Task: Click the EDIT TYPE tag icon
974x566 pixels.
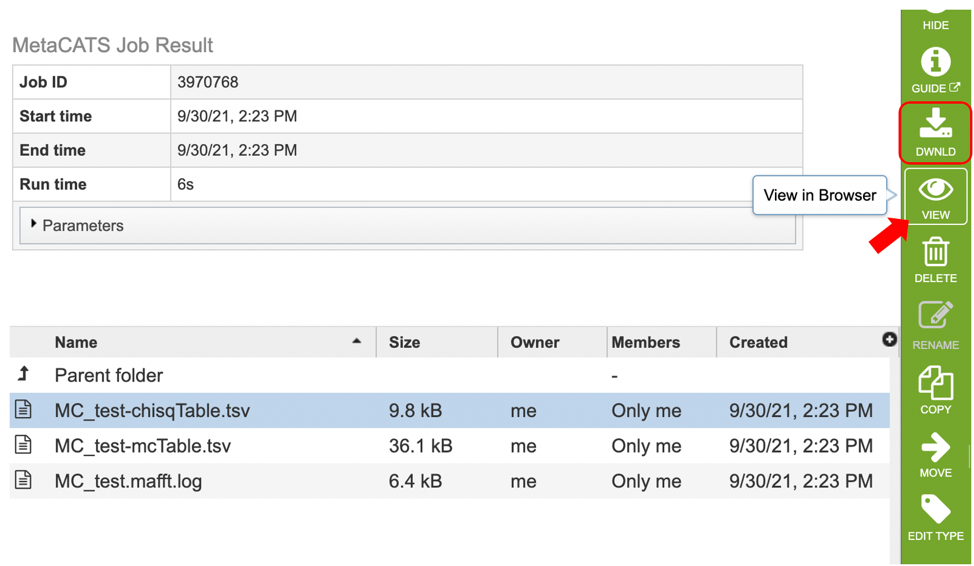Action: 935,517
